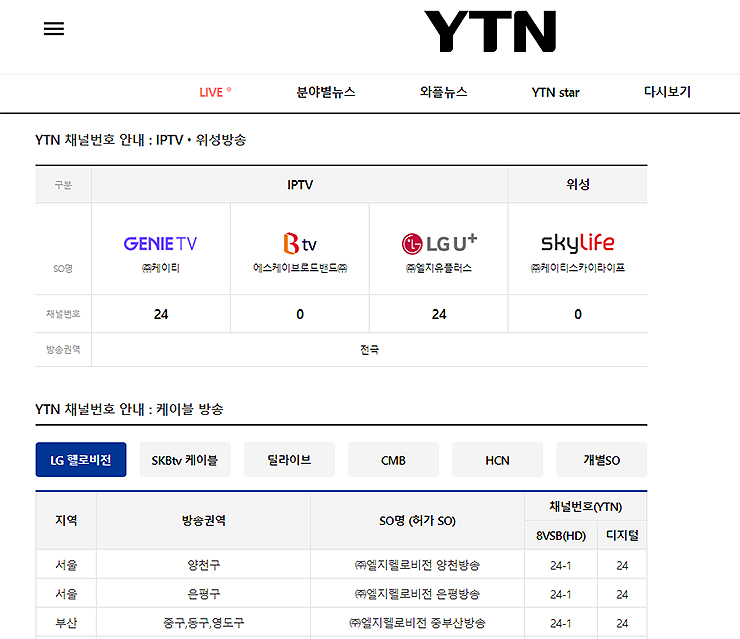Click B tv channel number 0
Viewport: 740px width, 639px height.
click(x=300, y=314)
